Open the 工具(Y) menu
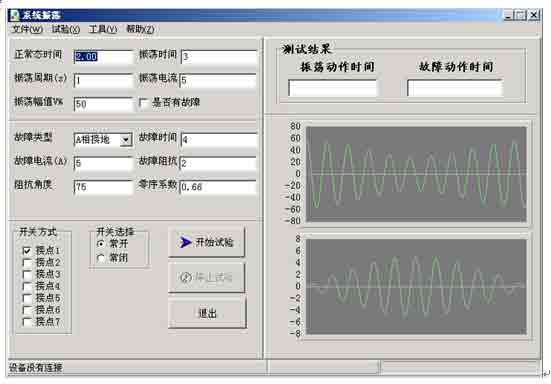Image resolution: width=551 pixels, height=384 pixels. (x=103, y=29)
